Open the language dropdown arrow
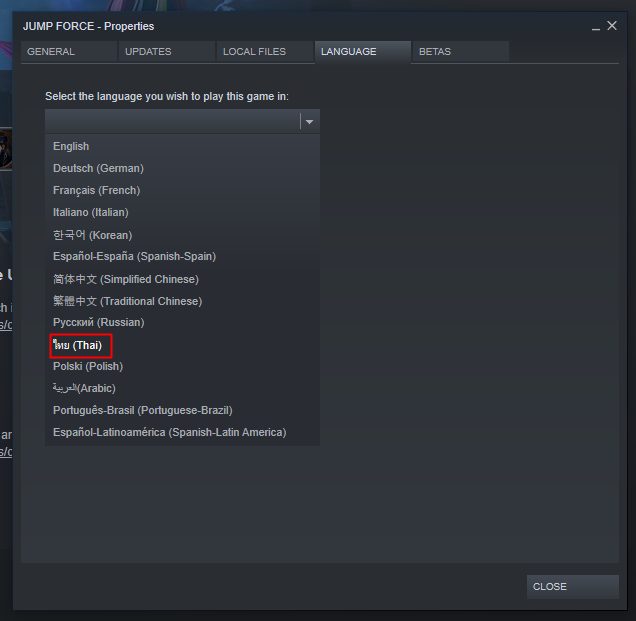This screenshot has width=636, height=621. click(309, 122)
